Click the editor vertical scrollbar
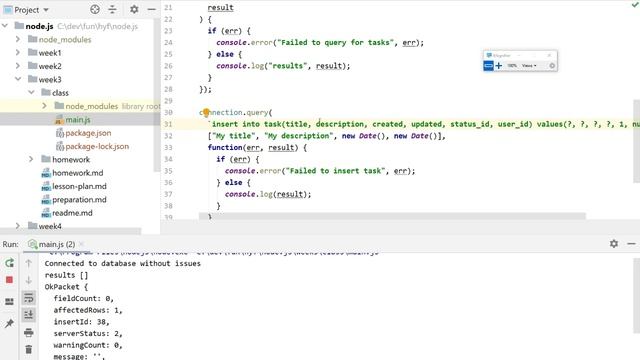640x360 pixels. coord(636,141)
